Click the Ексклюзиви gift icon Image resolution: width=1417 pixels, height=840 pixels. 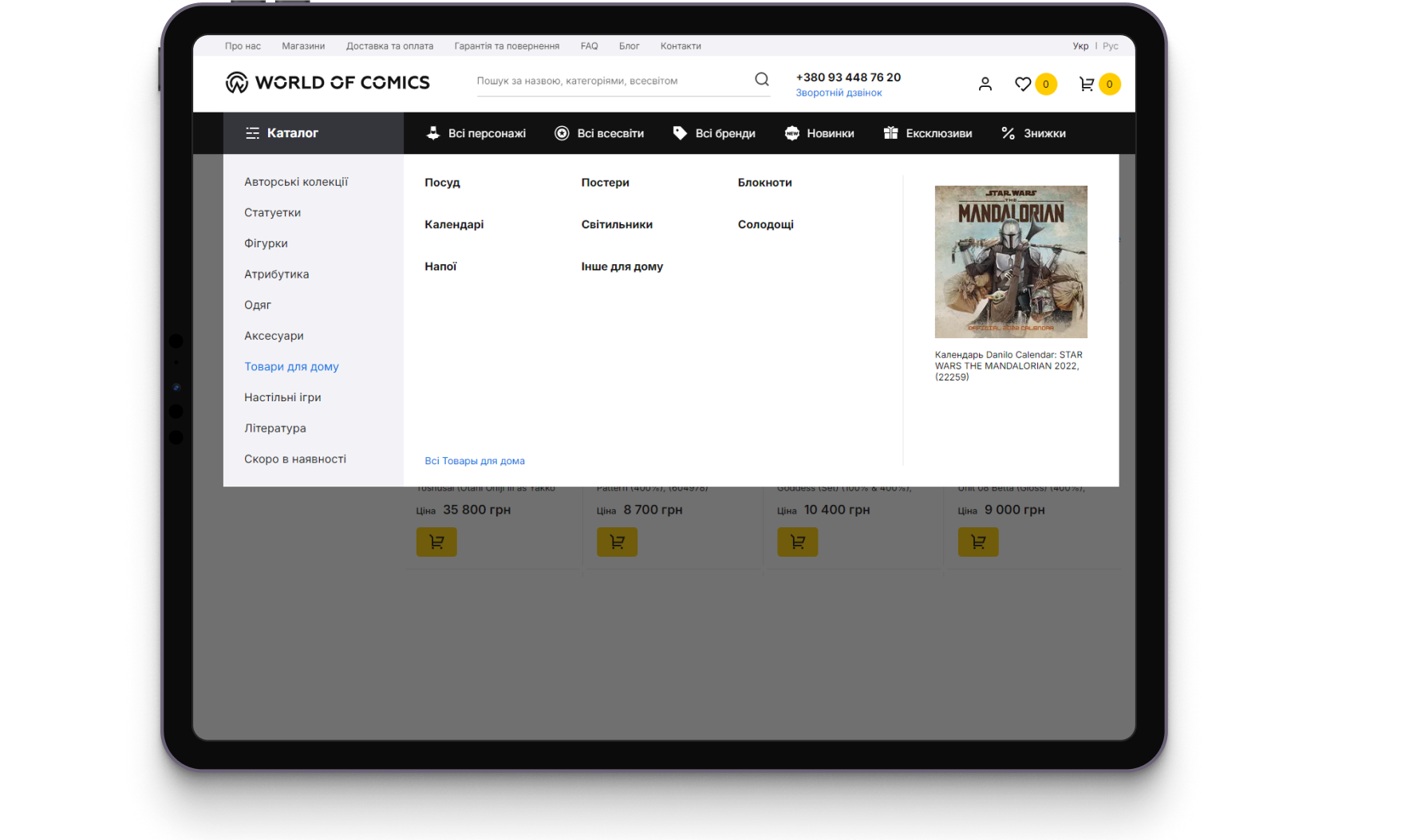point(891,133)
